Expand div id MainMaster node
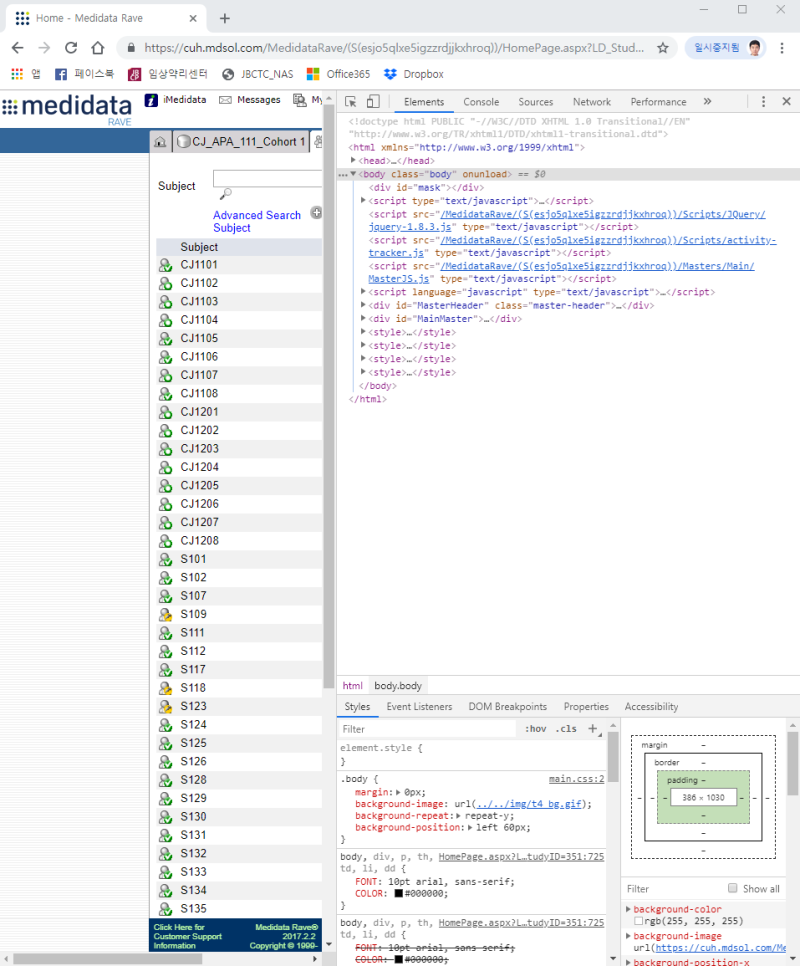The width and height of the screenshot is (800, 966). [363, 319]
